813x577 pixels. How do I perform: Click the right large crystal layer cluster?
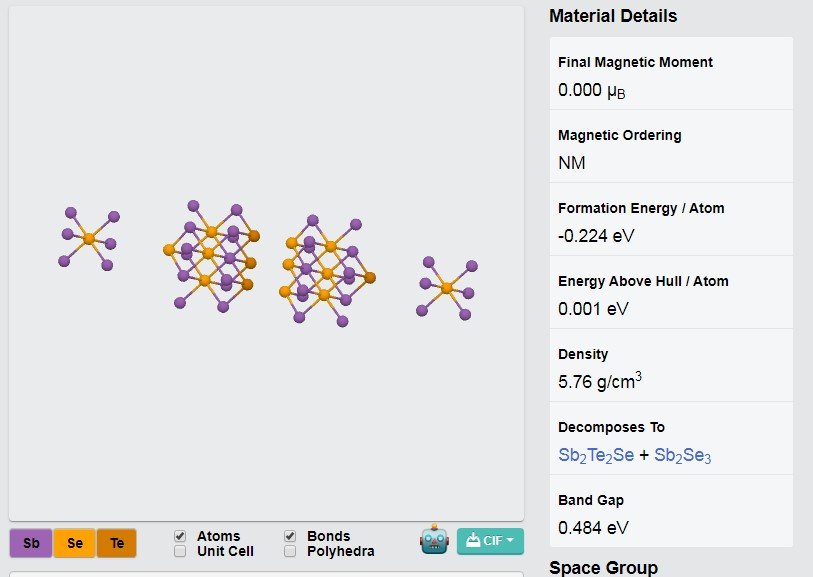pos(327,271)
